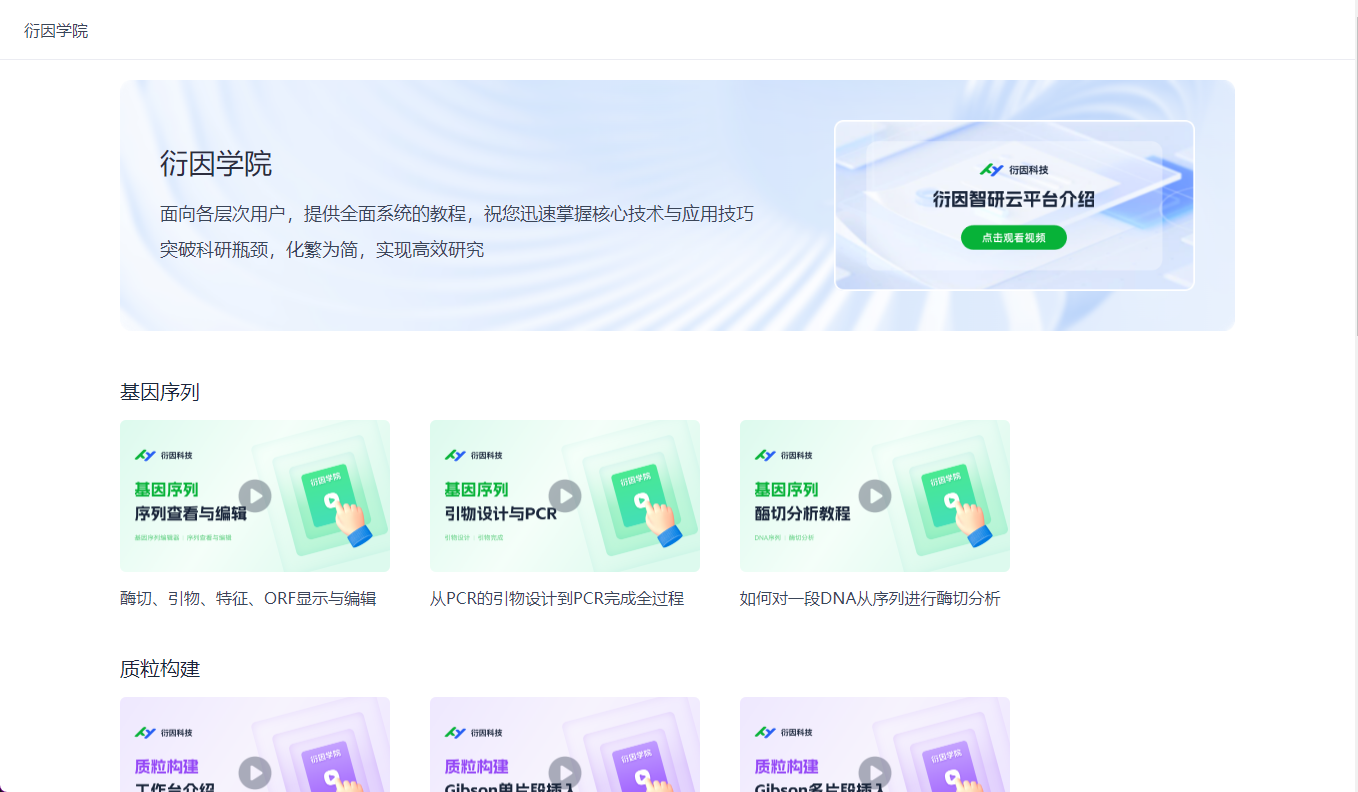Click the 衍因学院 title in top bar
Viewport: 1358px width, 792px height.
coord(56,31)
